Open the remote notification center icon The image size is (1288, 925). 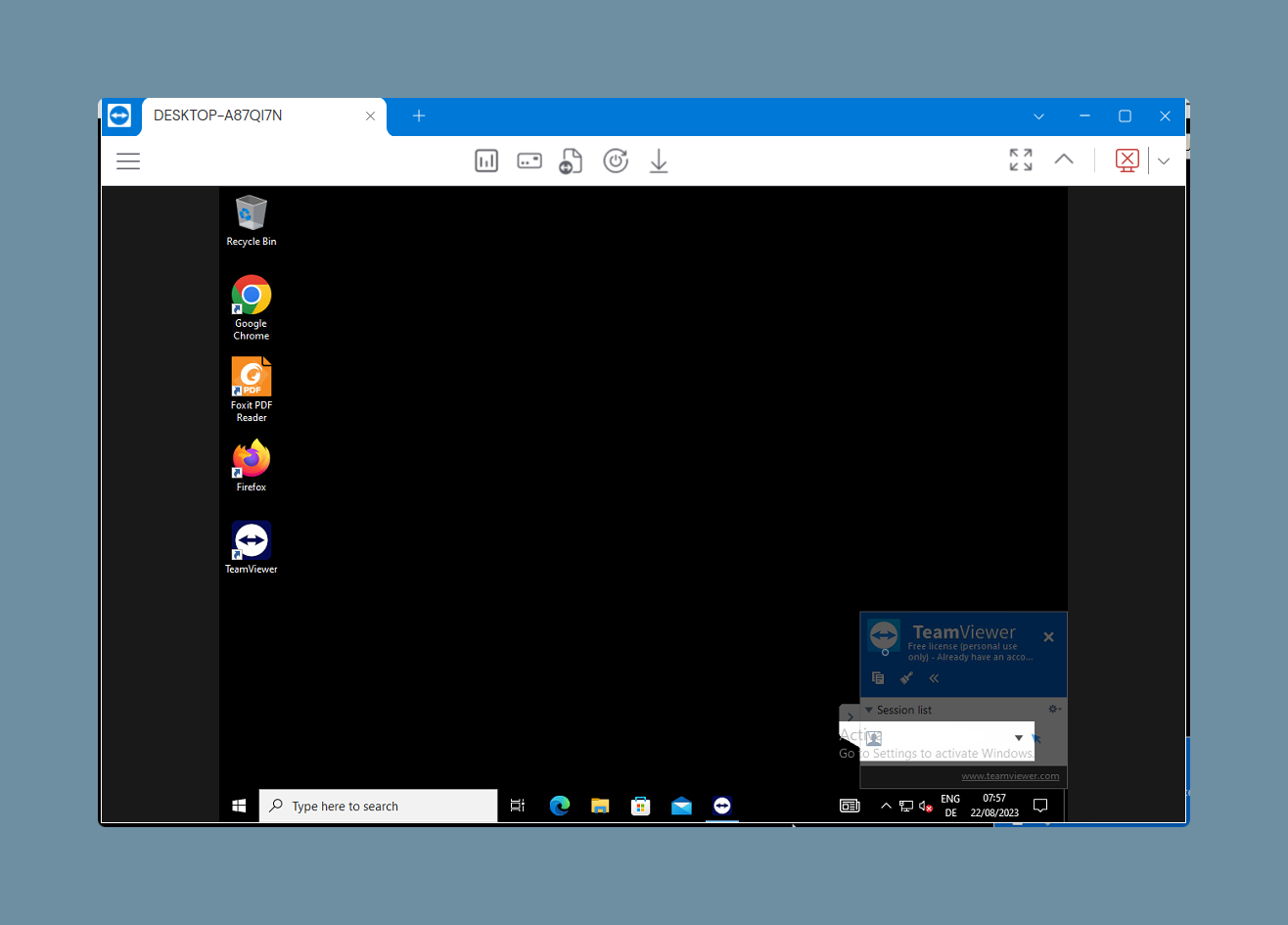click(x=1040, y=806)
